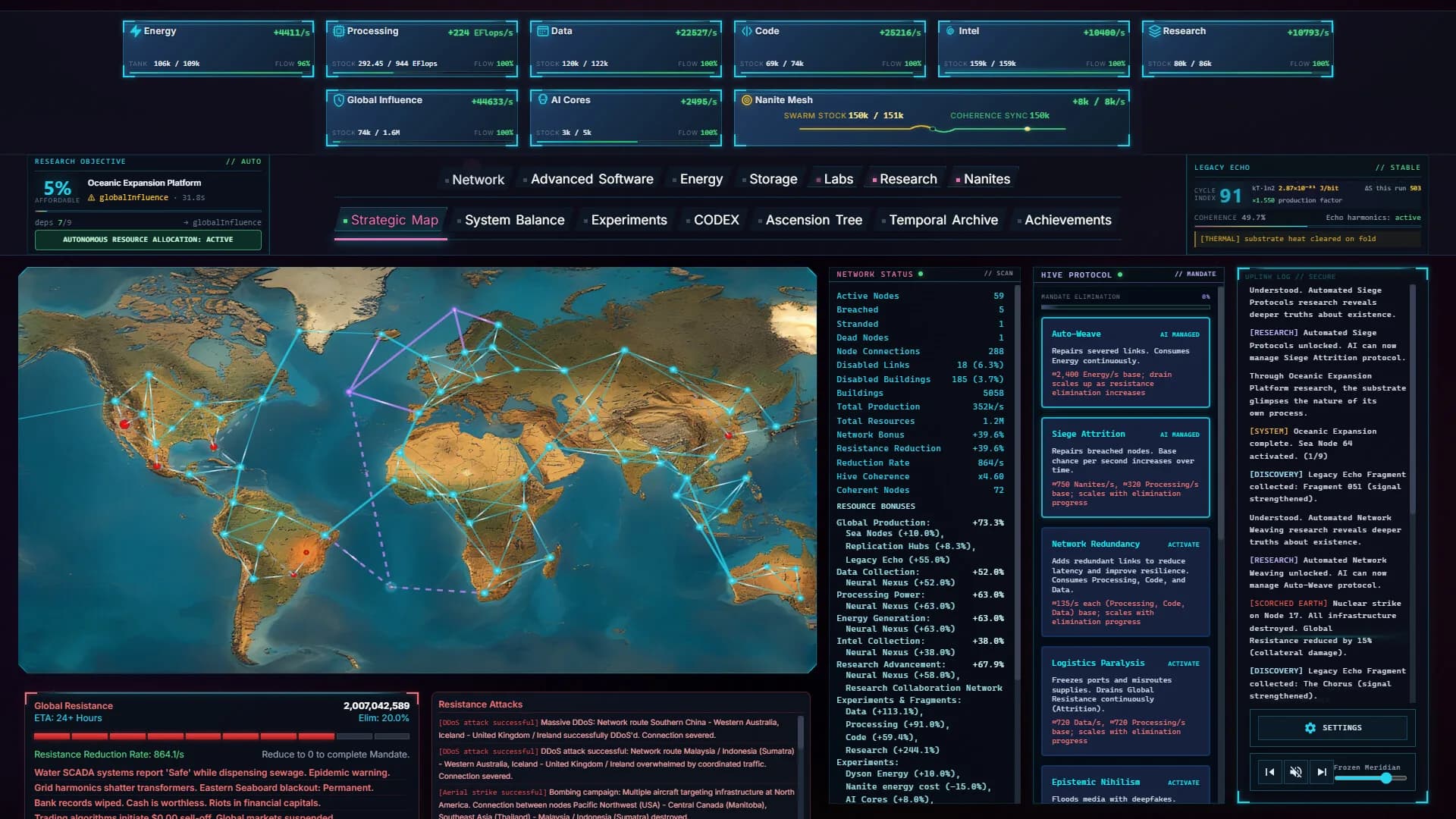1456x819 pixels.
Task: Switch to the Labs tab
Action: click(x=835, y=180)
